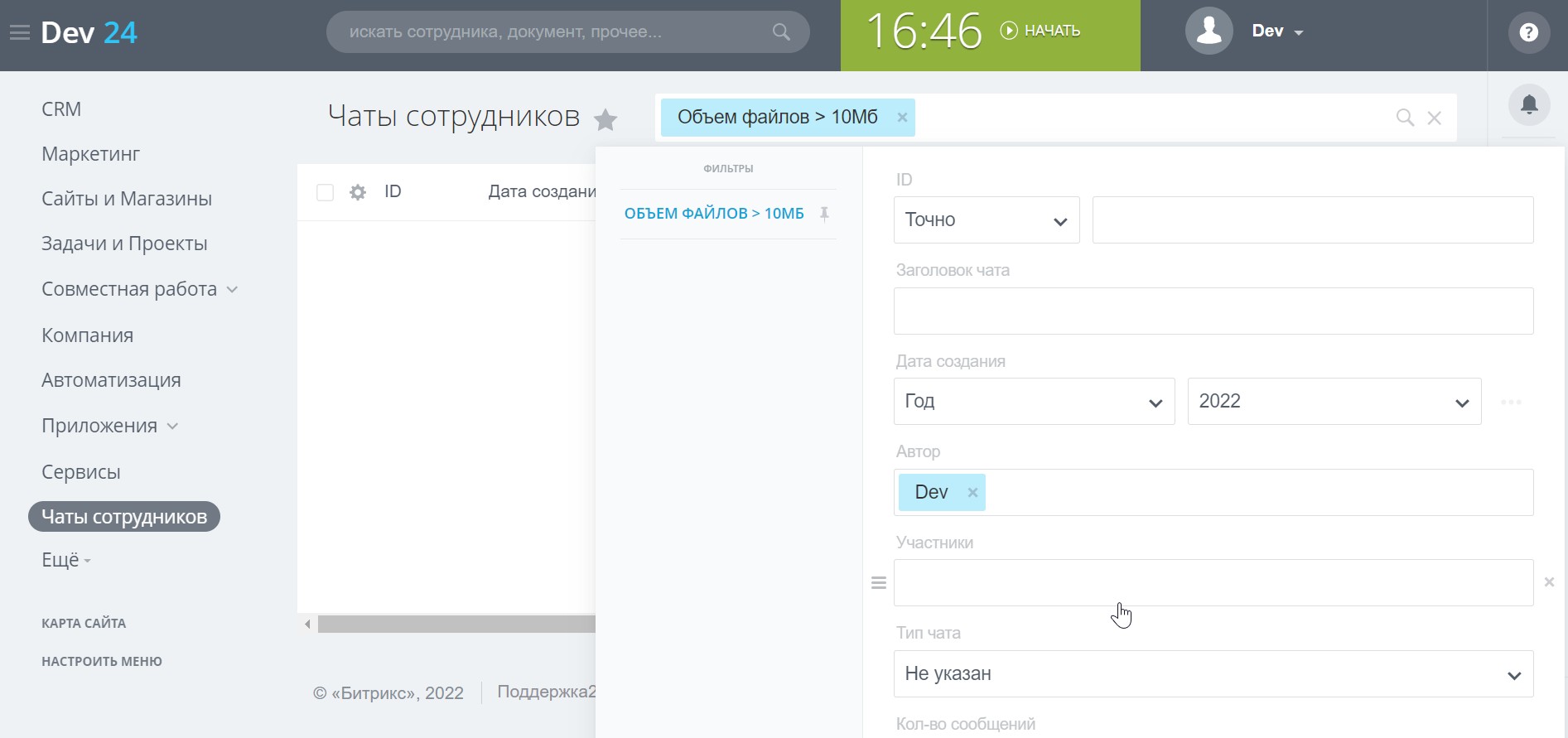Remove the 'Объем файлов > 10Мб' filter tag
This screenshot has width=1568, height=738.
coord(902,118)
